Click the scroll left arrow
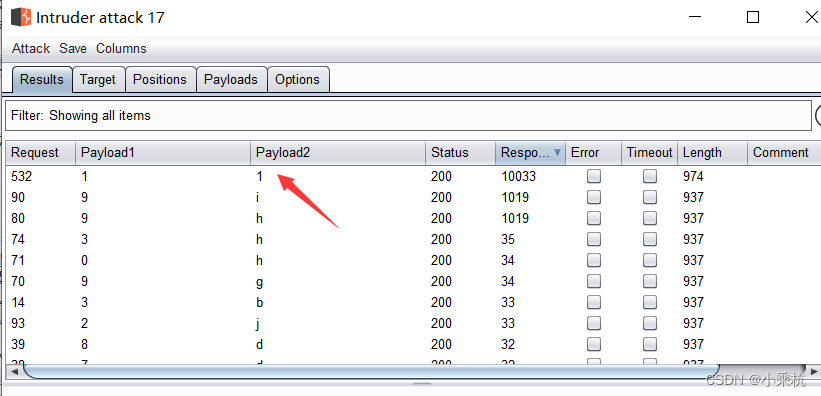Screen dimensions: 821x396 pos(14,371)
